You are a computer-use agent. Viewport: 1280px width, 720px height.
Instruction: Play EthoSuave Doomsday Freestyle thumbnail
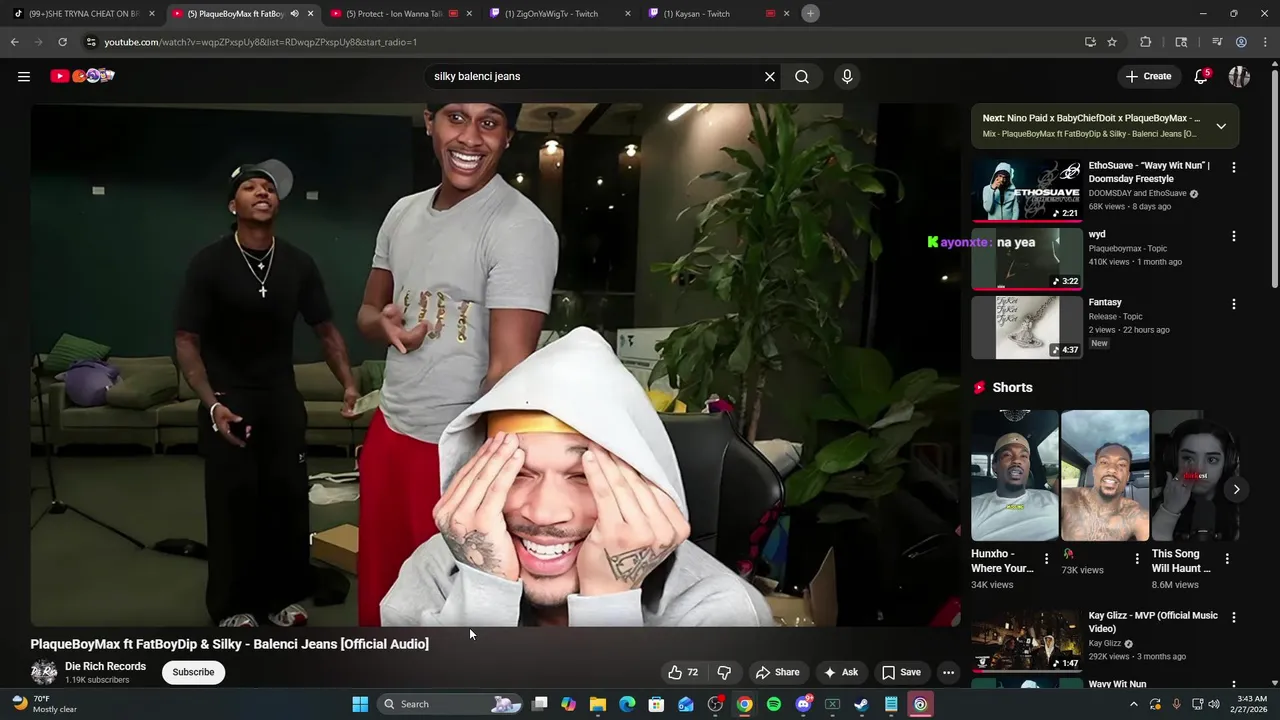[1027, 190]
